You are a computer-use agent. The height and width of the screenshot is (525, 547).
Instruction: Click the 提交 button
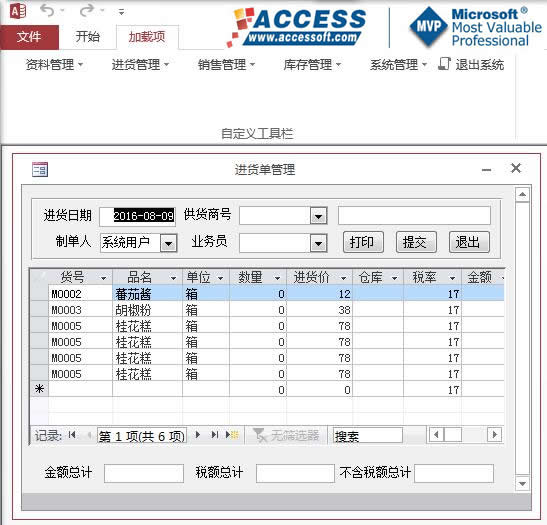(x=416, y=242)
